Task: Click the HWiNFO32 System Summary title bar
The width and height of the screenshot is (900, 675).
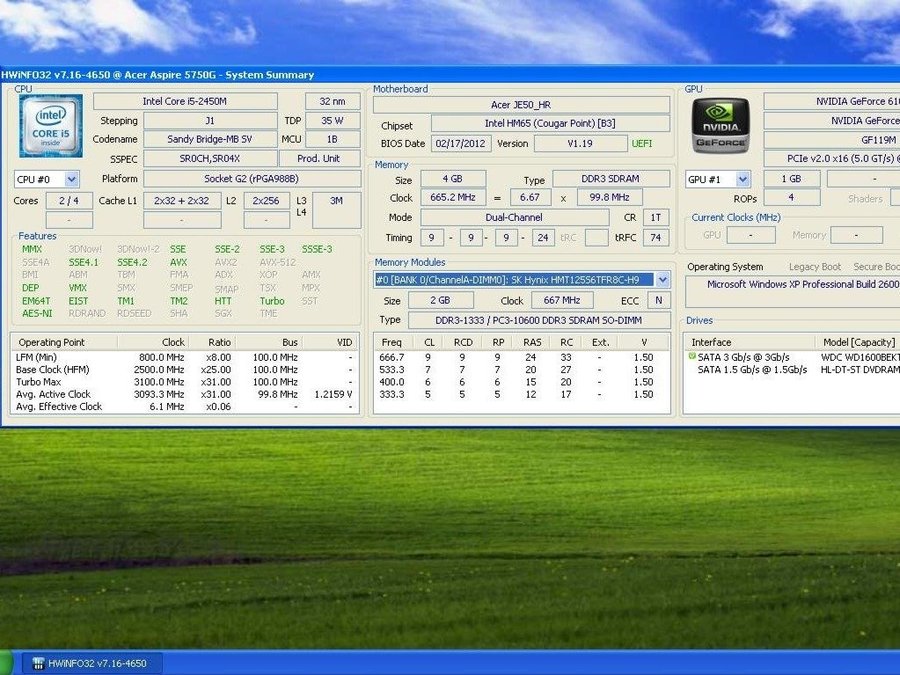Action: tap(450, 75)
